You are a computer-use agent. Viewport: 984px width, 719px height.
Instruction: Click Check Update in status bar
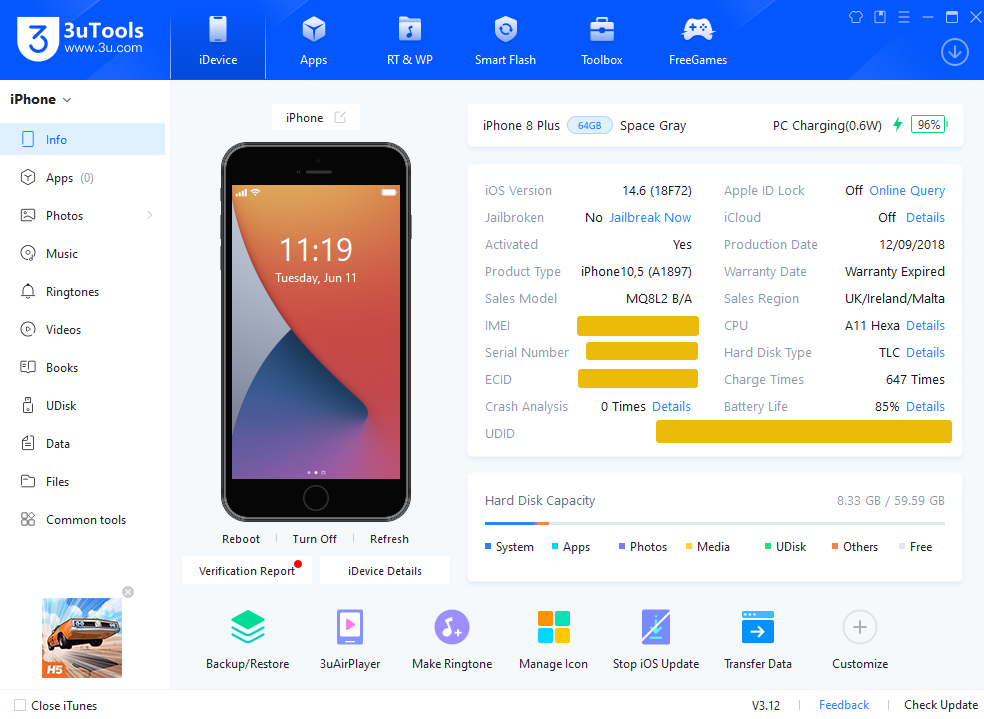point(940,705)
